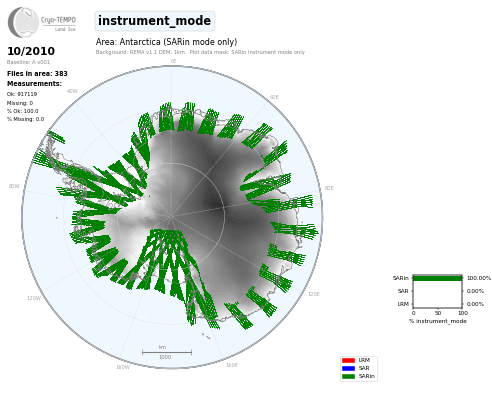This screenshot has height=410, width=492.
Task: Click the 80E longitude label
Action: coord(329,188)
